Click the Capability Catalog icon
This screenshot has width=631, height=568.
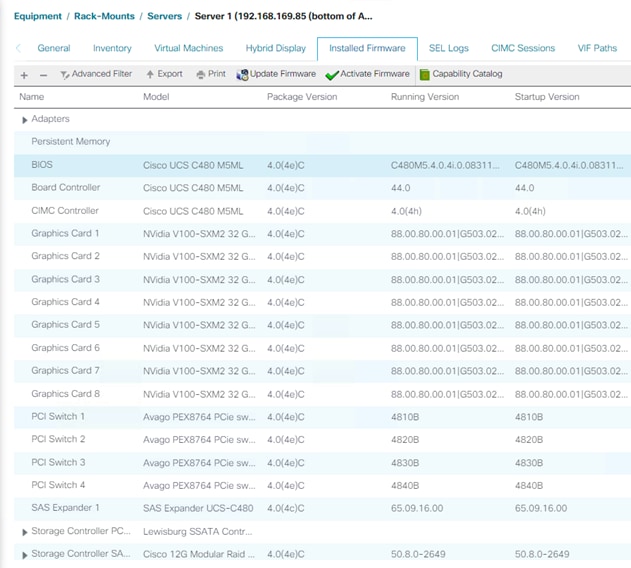pyautogui.click(x=425, y=74)
